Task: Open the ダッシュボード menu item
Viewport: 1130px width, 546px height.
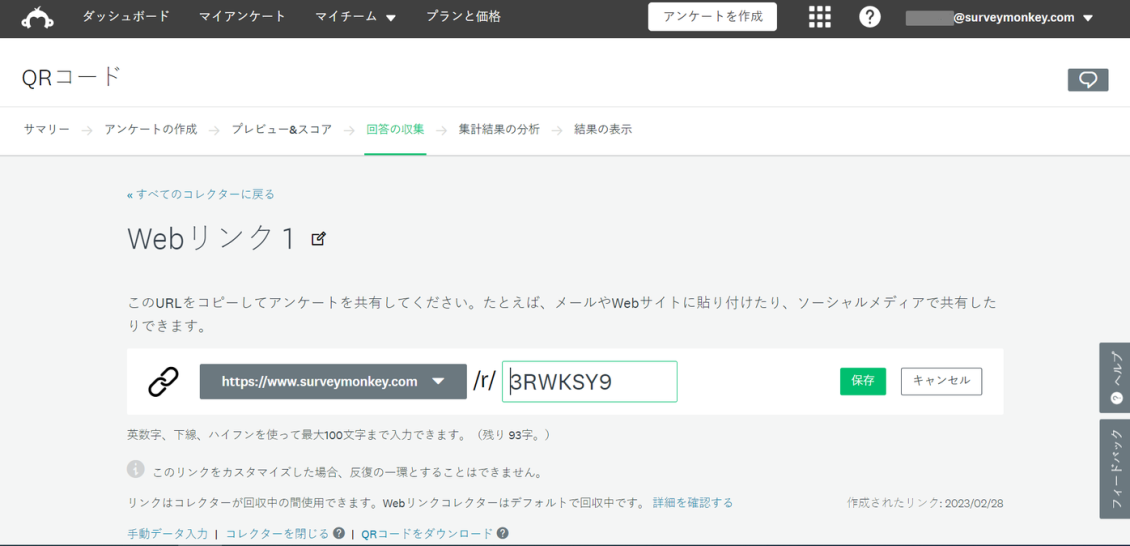Action: [x=127, y=17]
